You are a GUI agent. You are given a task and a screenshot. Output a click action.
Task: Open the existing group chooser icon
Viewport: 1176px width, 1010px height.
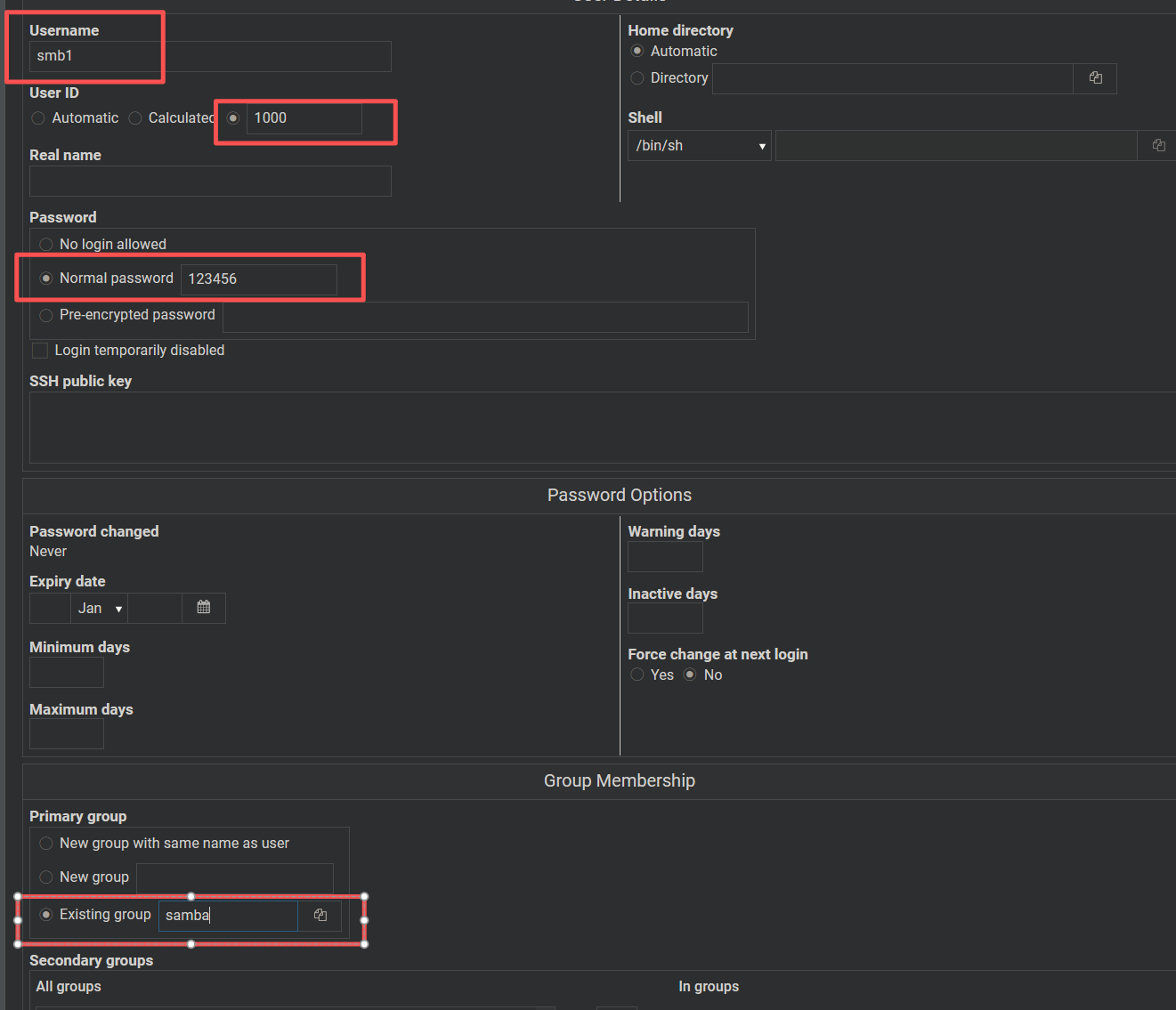coord(320,915)
